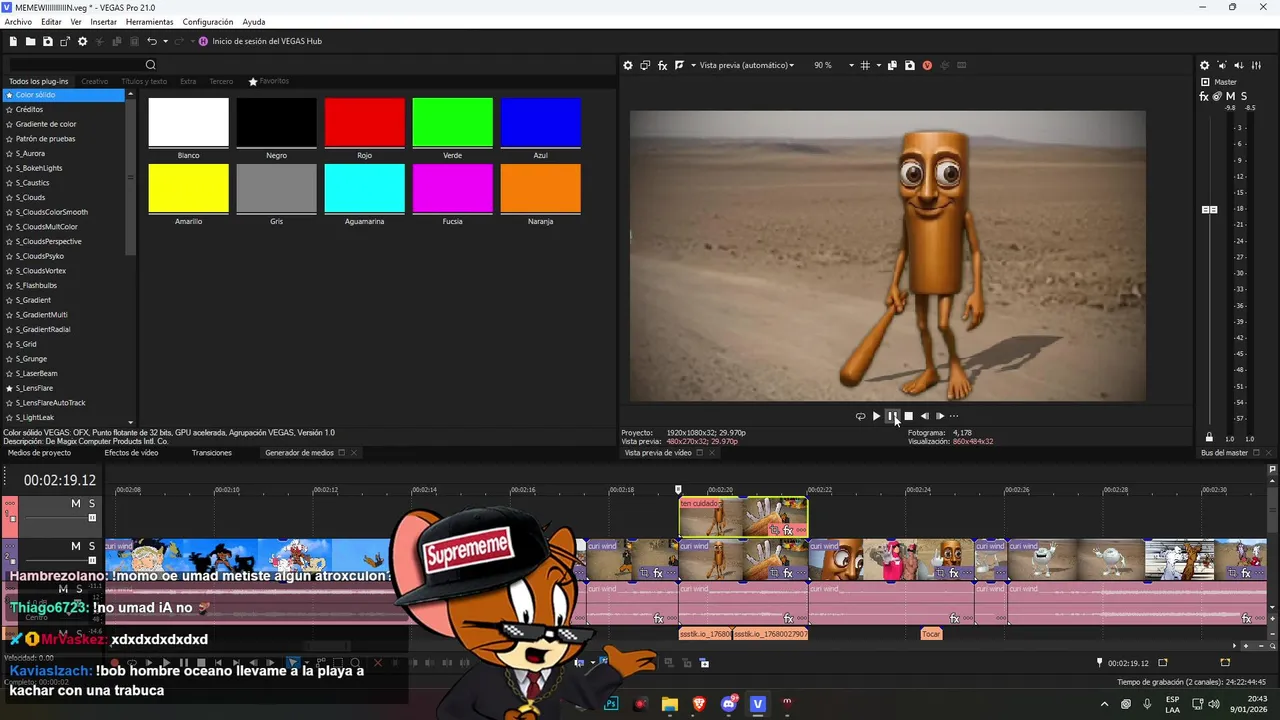Open Master bus FX
1280x720 pixels.
[1204, 96]
